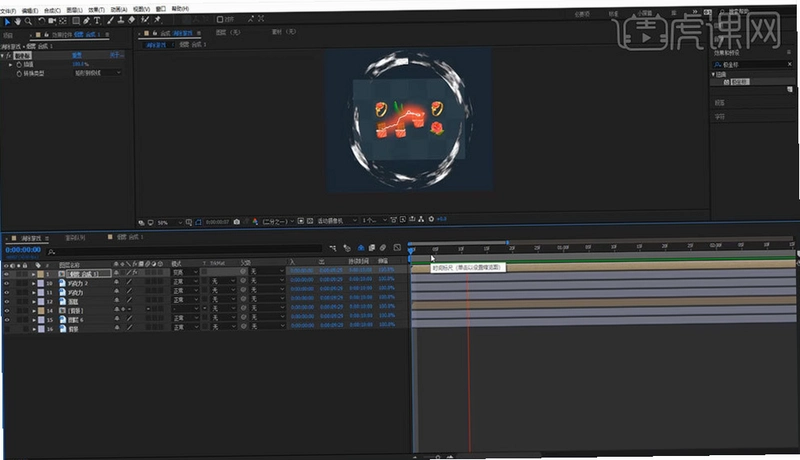Click the snapshot camera icon in viewer
The image size is (800, 460).
(x=237, y=221)
